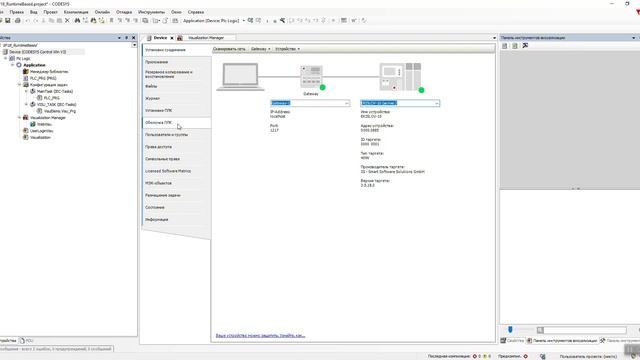Click the Login online toolbar icon

tap(250, 20)
